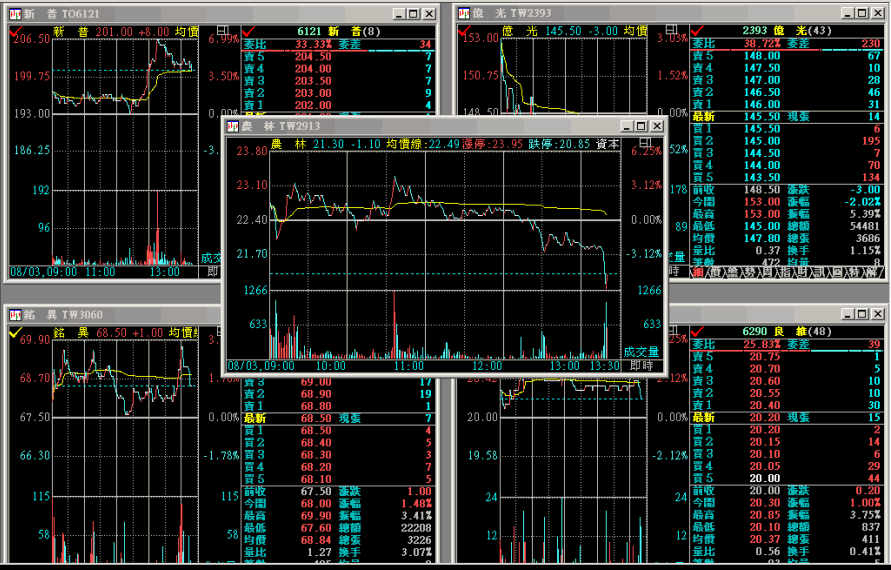Click 均價線:22.49 in 農林 header
Screen dimensions: 891x570
point(423,144)
